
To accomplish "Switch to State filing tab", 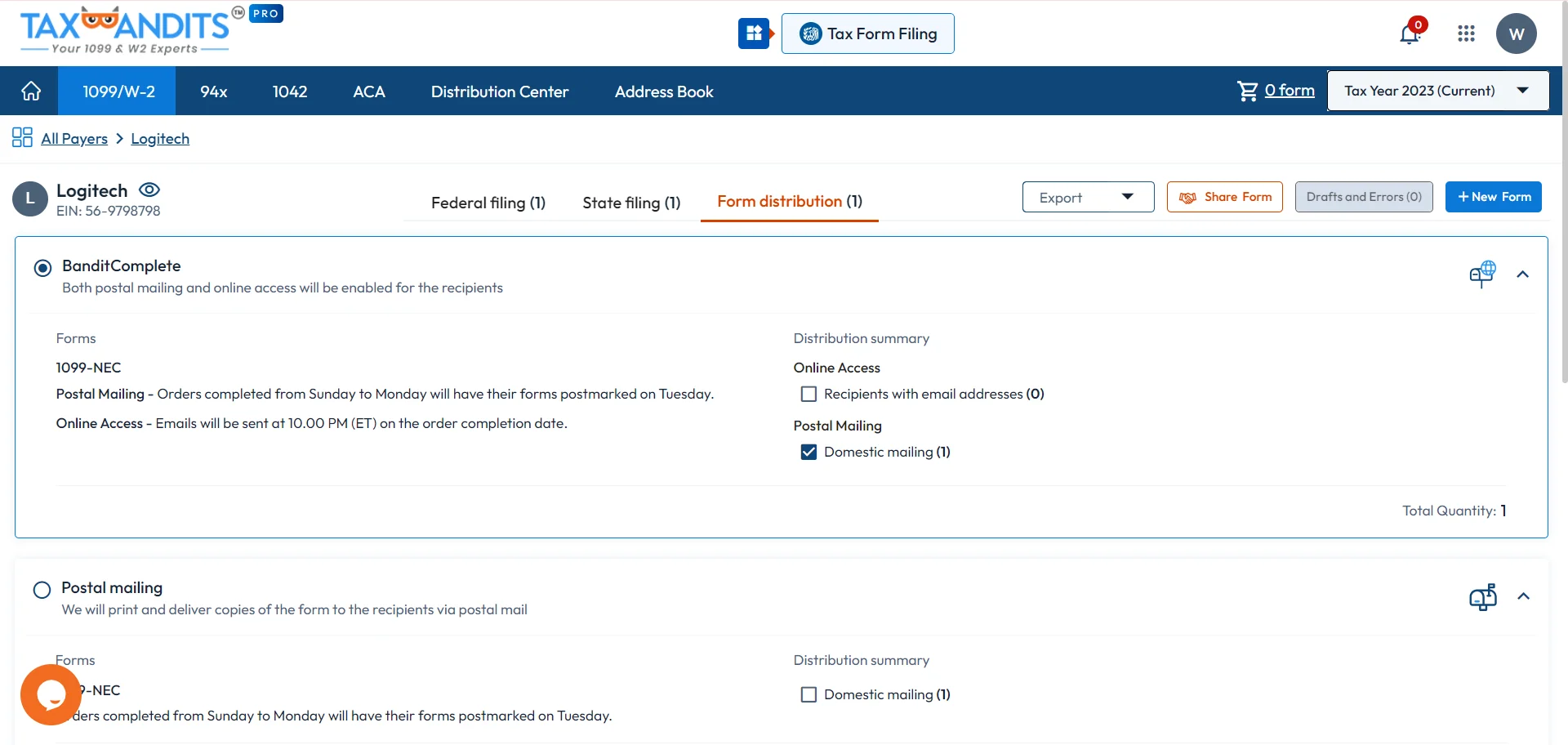I will pyautogui.click(x=631, y=203).
